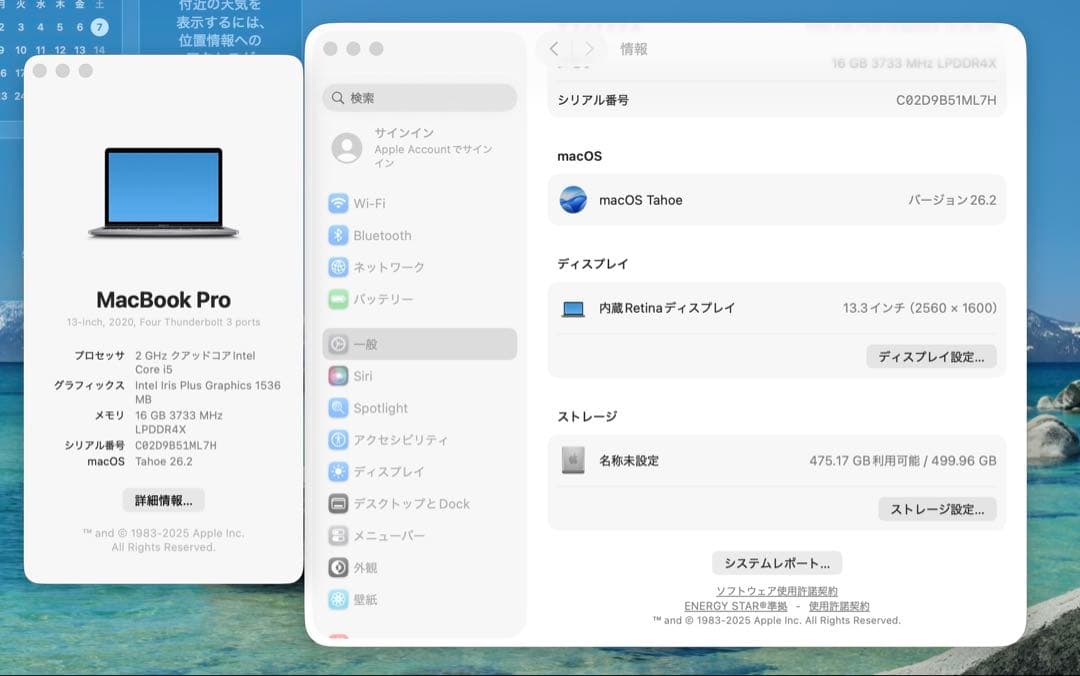Click 詳細情報 in the MacBook Pro window
This screenshot has width=1080, height=676.
coord(162,500)
